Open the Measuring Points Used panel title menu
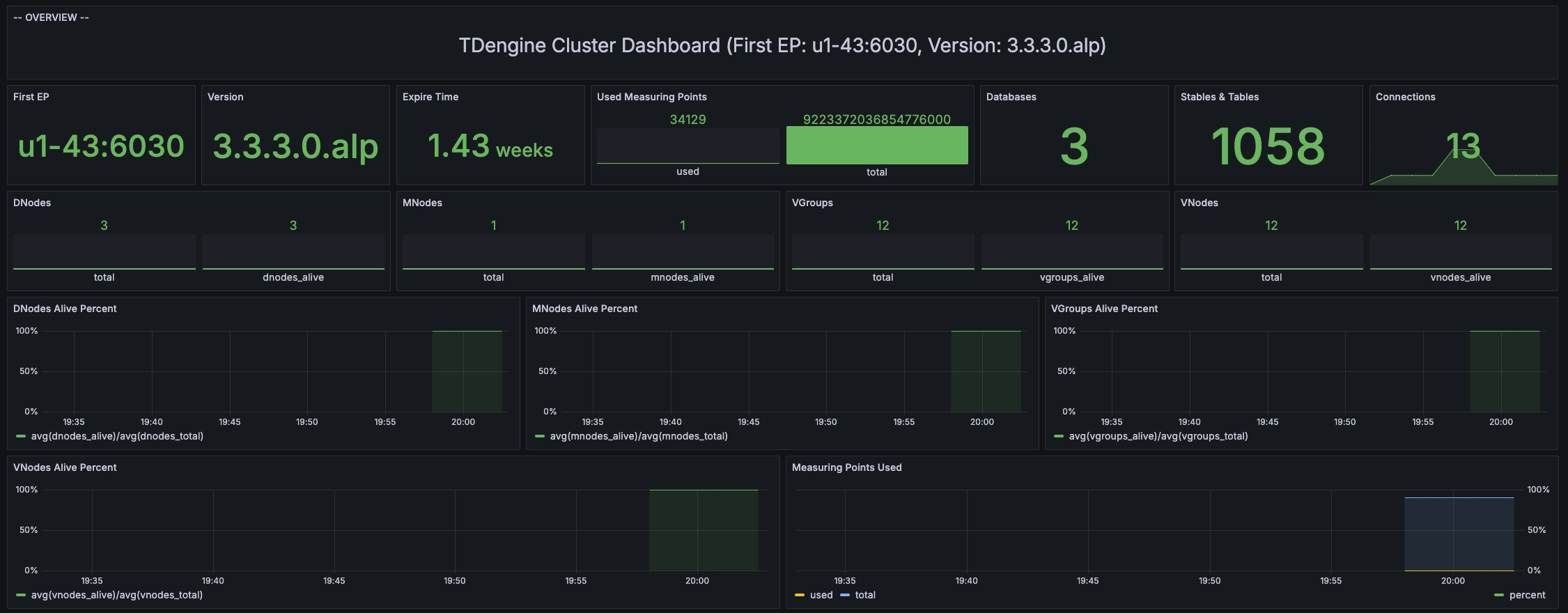1568x613 pixels. [x=846, y=467]
